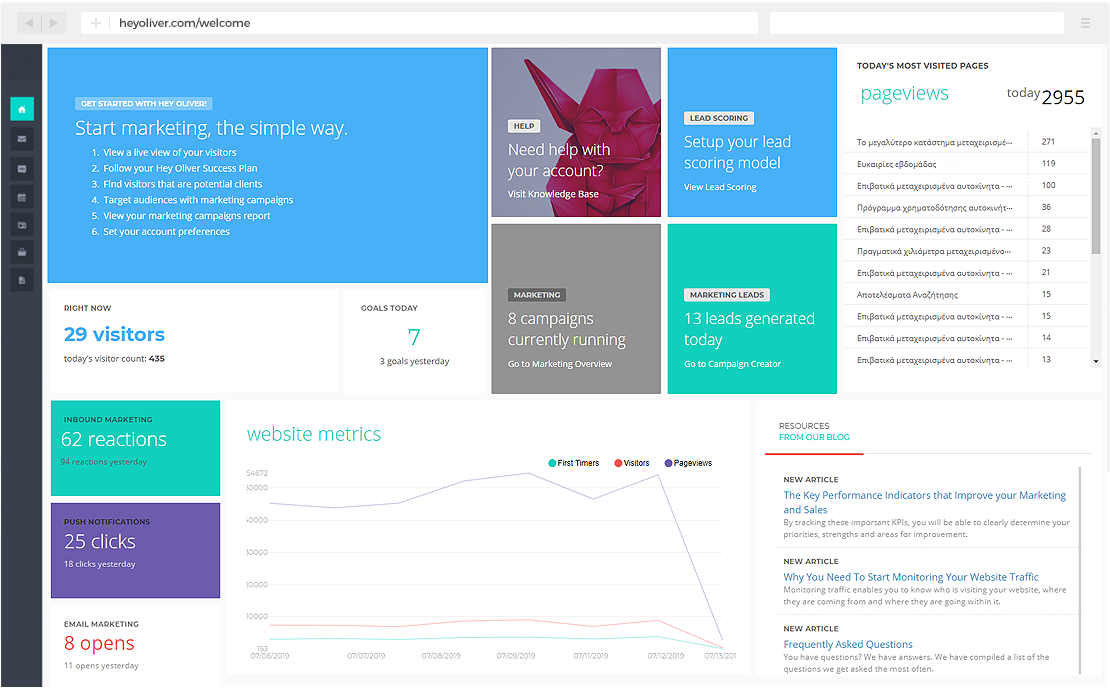Go back with the browser back arrow

29,23
